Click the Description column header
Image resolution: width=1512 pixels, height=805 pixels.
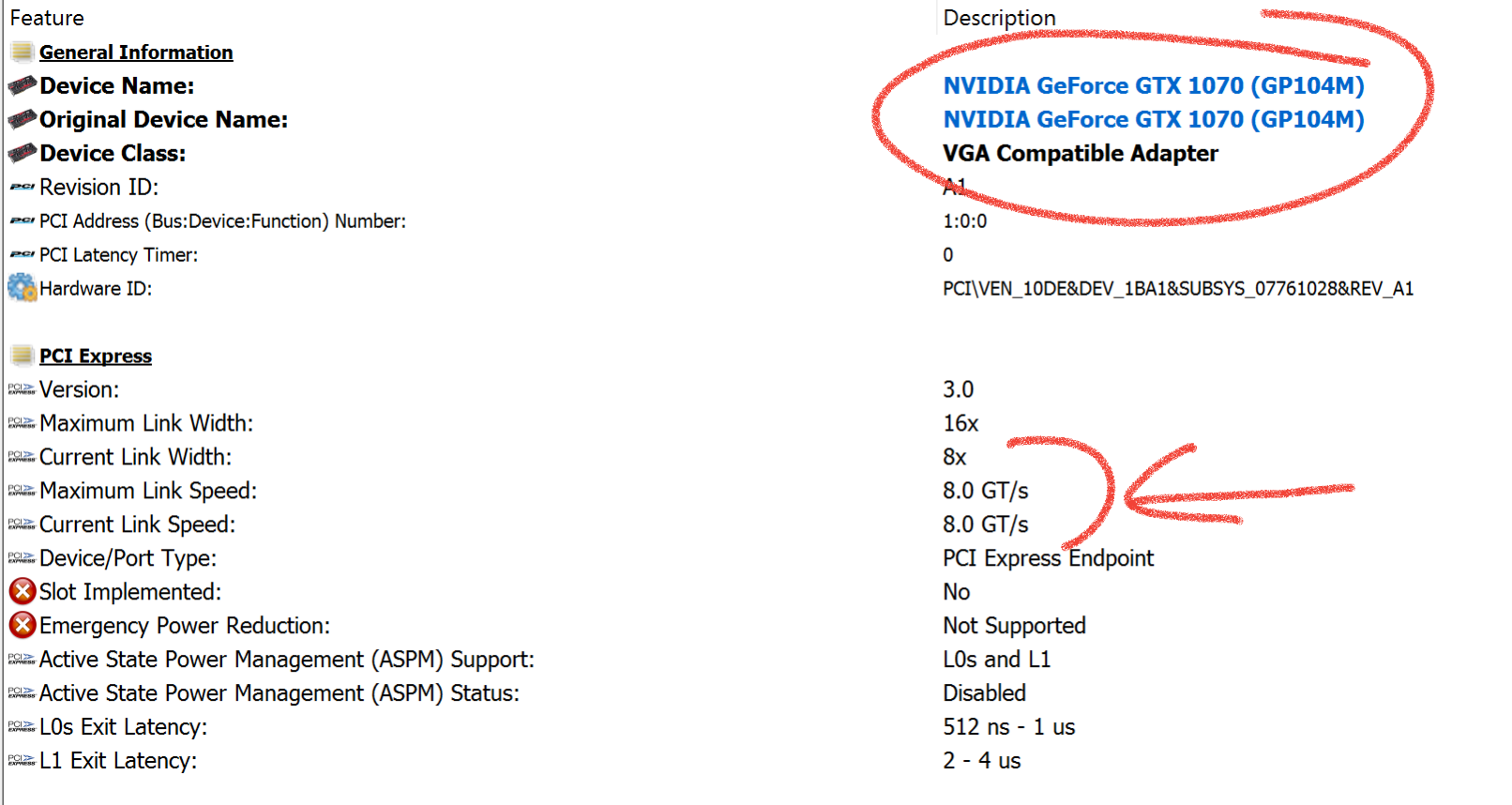point(999,18)
